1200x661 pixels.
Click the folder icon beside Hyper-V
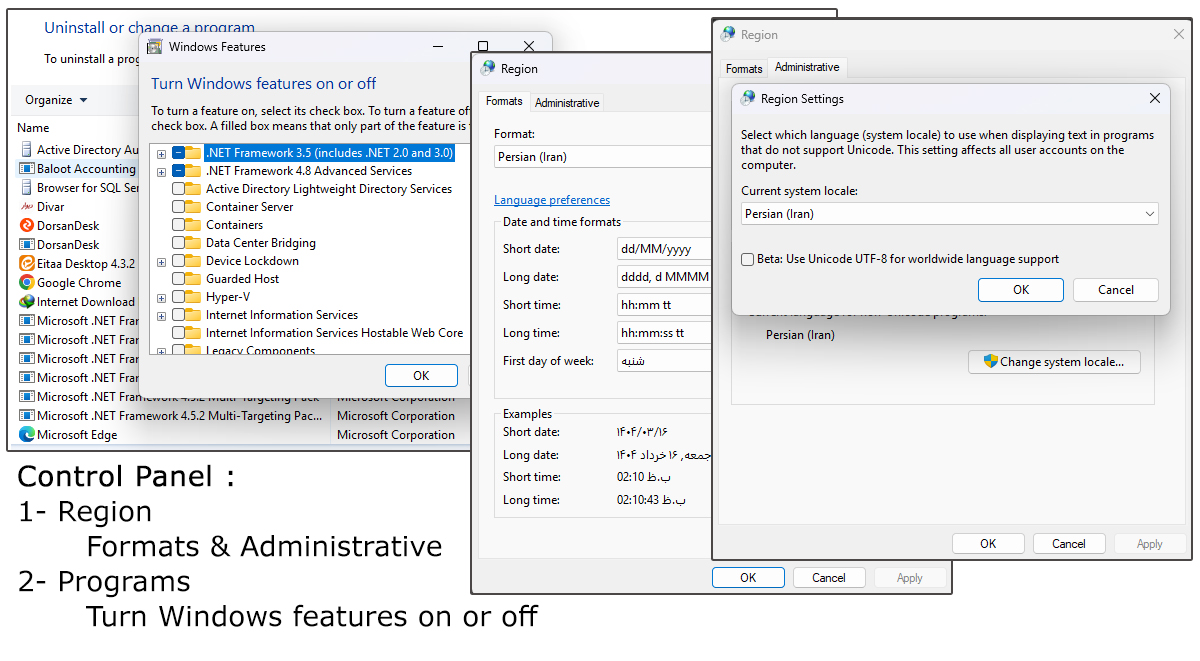194,297
